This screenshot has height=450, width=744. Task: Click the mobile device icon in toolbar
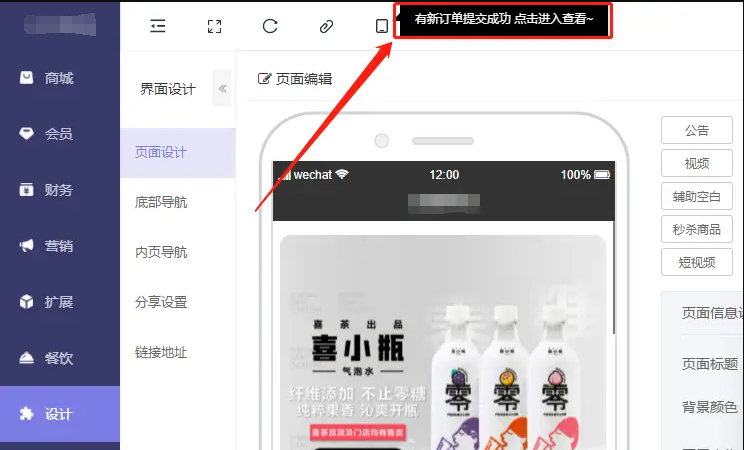pyautogui.click(x=381, y=26)
